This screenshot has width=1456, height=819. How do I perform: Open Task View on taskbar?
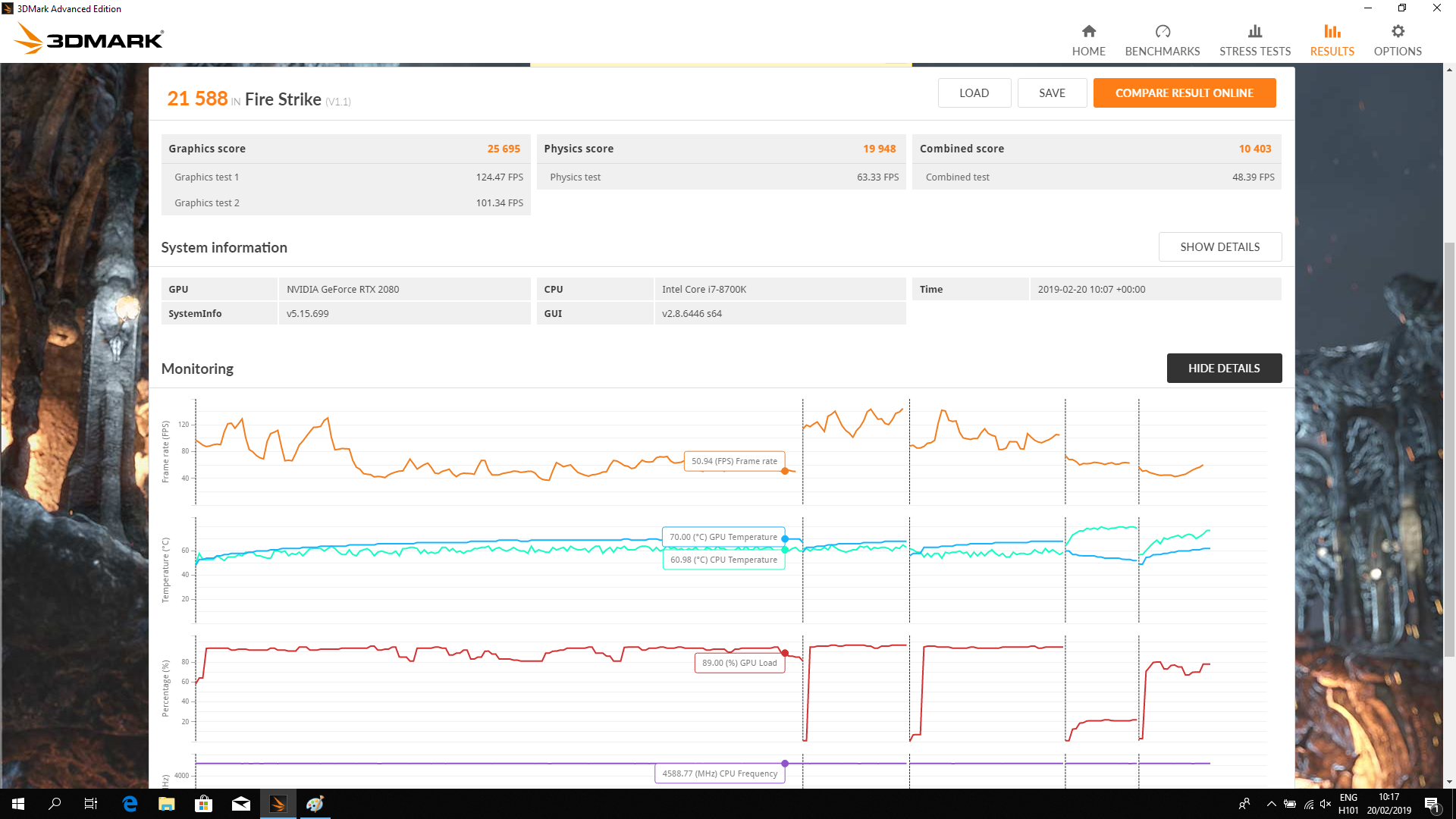click(x=91, y=804)
